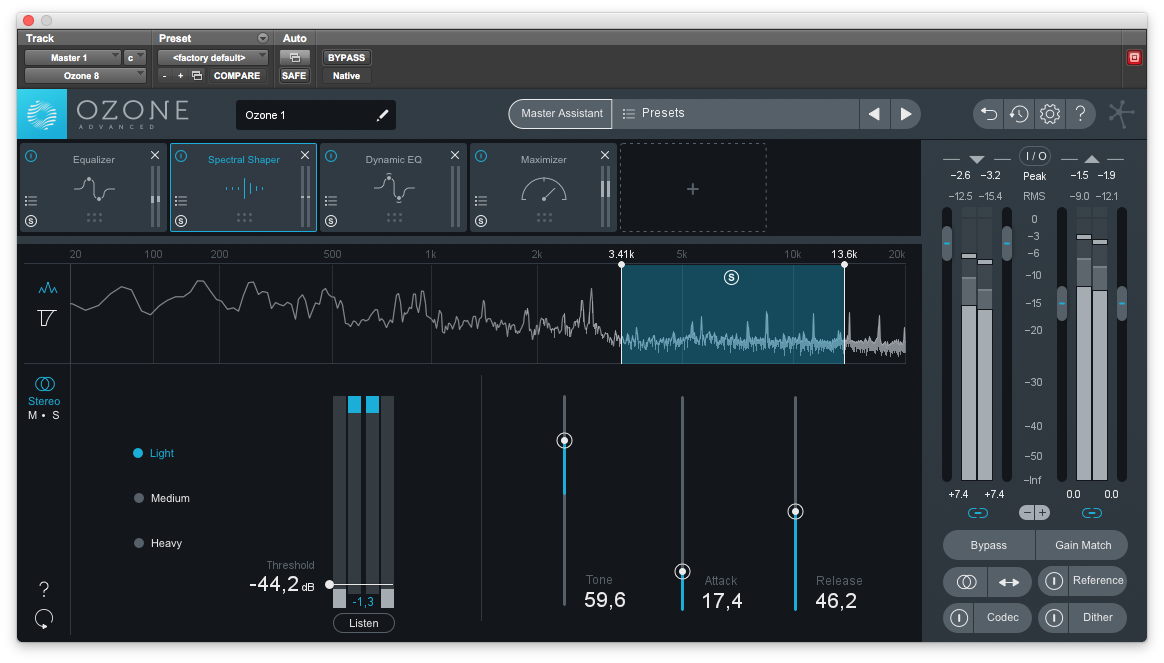Toggle the I/O meter button
Image resolution: width=1164 pixels, height=663 pixels.
tap(1035, 156)
